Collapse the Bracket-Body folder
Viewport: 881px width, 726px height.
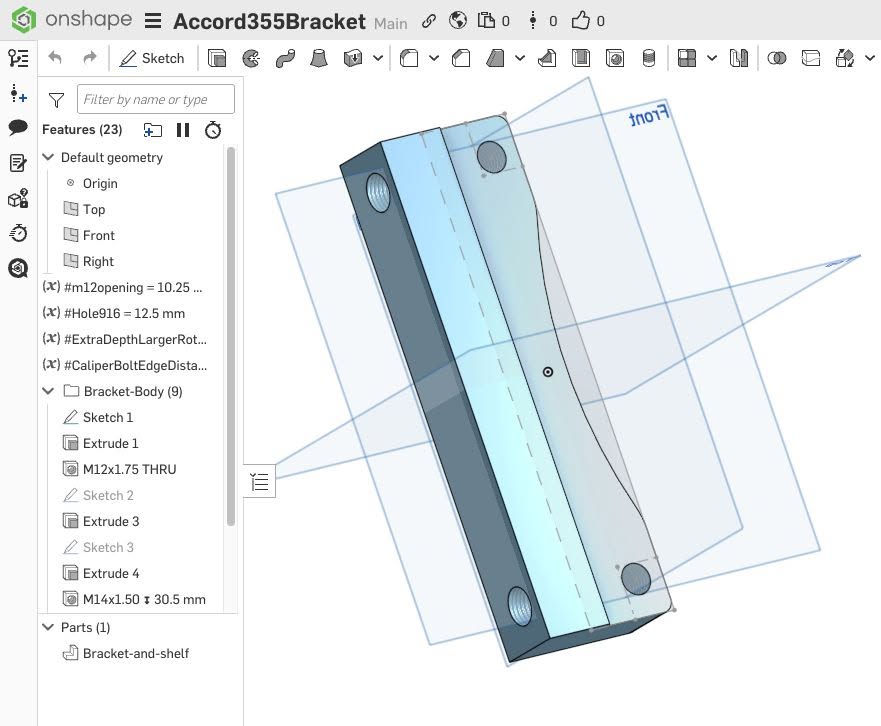[x=49, y=391]
